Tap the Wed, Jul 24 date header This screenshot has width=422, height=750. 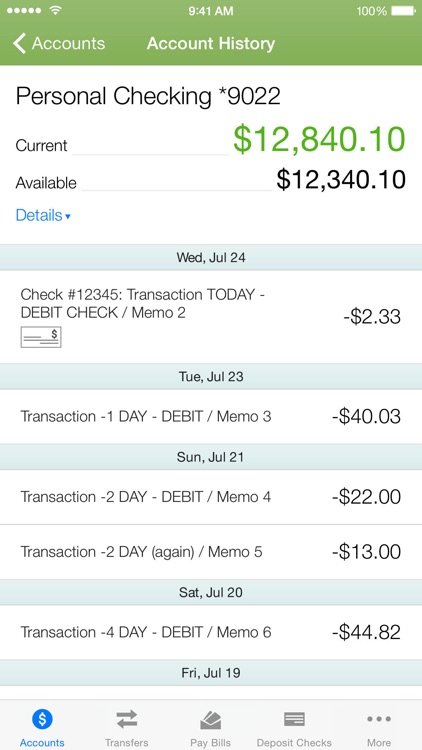click(211, 257)
